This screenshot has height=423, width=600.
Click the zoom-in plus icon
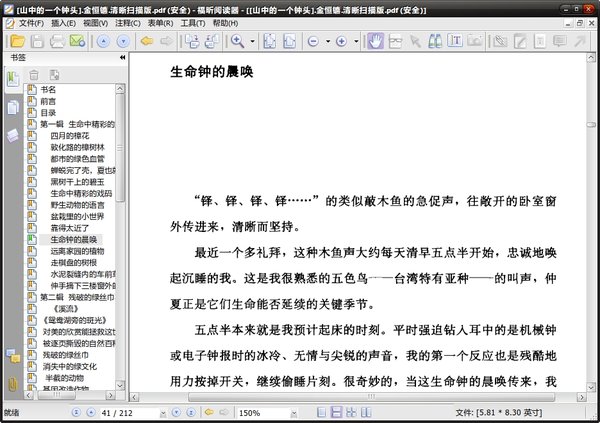click(x=341, y=41)
